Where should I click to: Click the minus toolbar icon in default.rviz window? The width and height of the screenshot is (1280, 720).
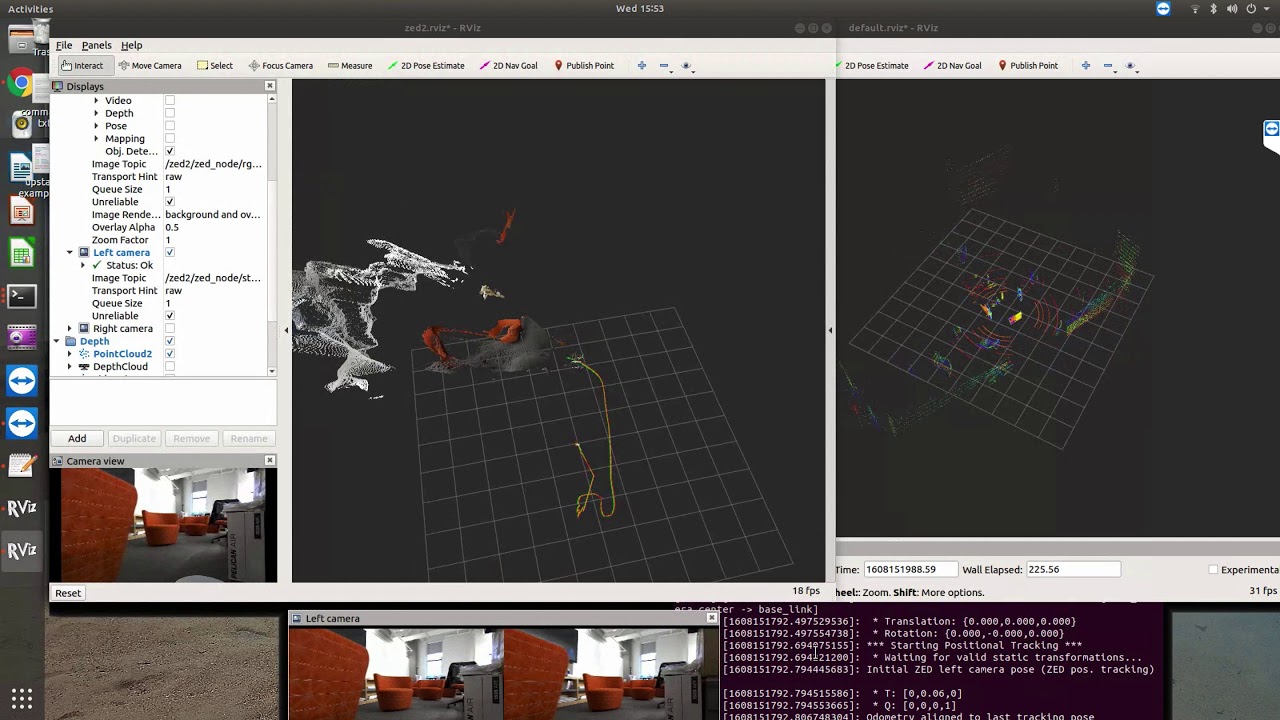[1108, 65]
